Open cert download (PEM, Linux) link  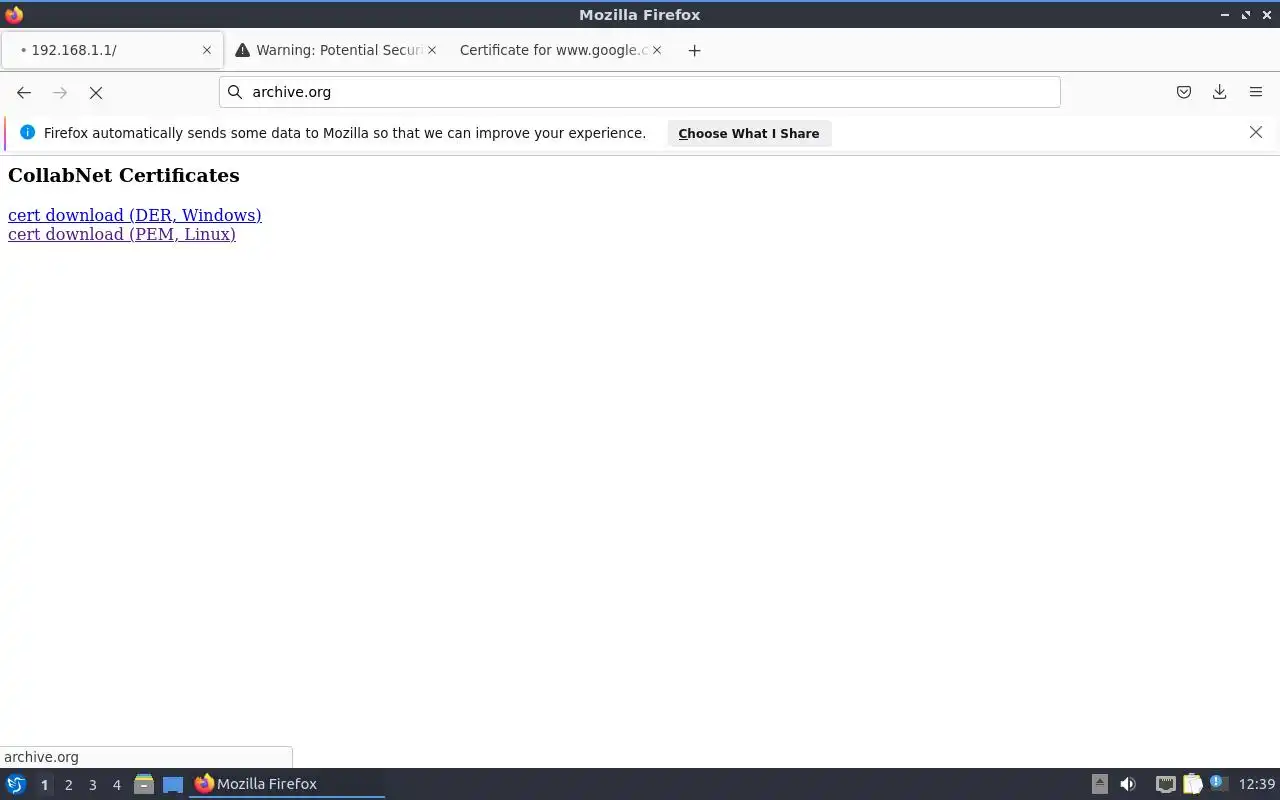(x=122, y=234)
